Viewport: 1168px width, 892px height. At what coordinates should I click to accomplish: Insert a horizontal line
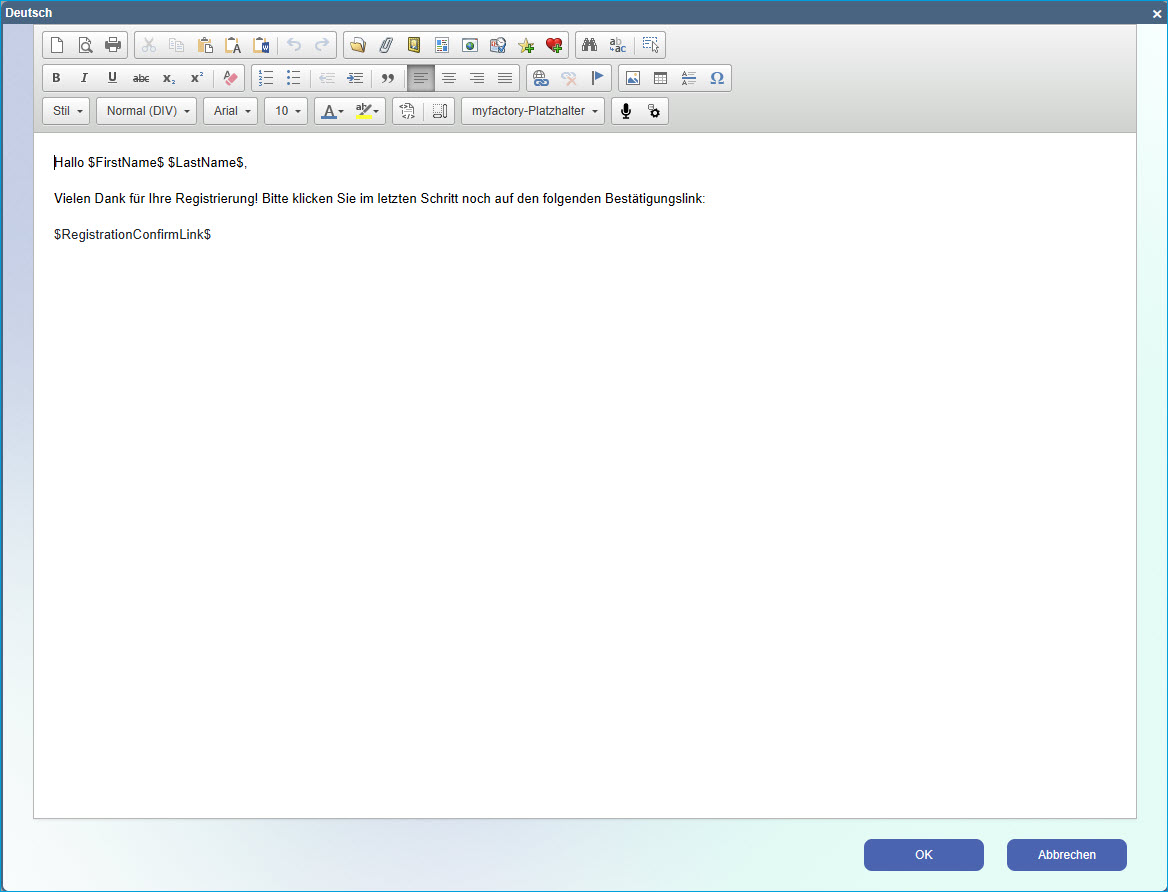[x=688, y=78]
